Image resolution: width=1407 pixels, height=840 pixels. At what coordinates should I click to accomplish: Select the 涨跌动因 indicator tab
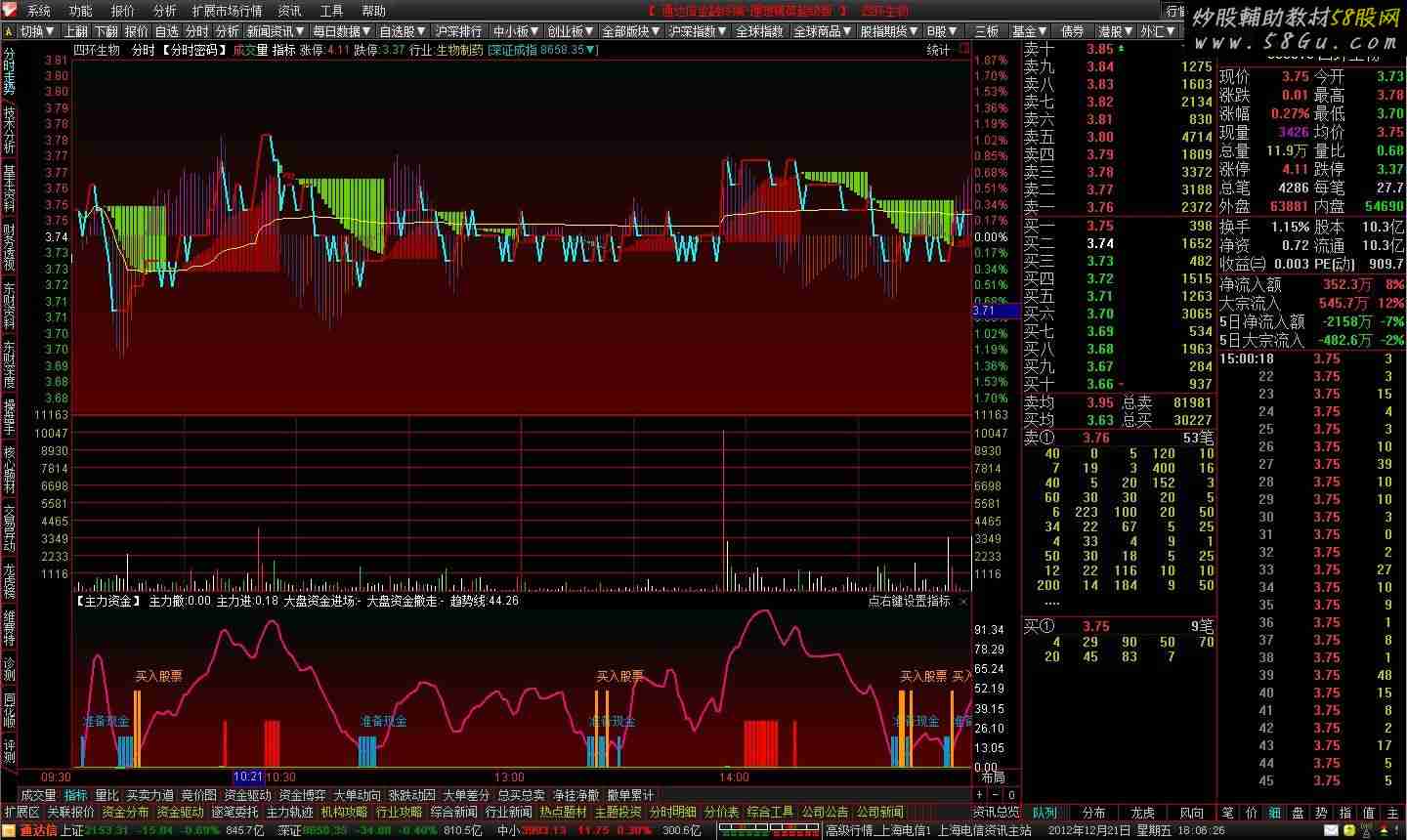coord(412,796)
